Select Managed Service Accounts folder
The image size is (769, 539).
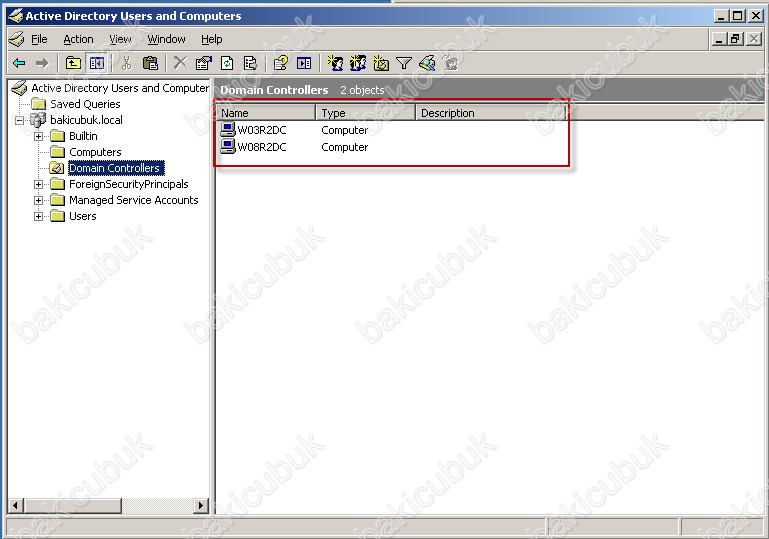(x=133, y=200)
